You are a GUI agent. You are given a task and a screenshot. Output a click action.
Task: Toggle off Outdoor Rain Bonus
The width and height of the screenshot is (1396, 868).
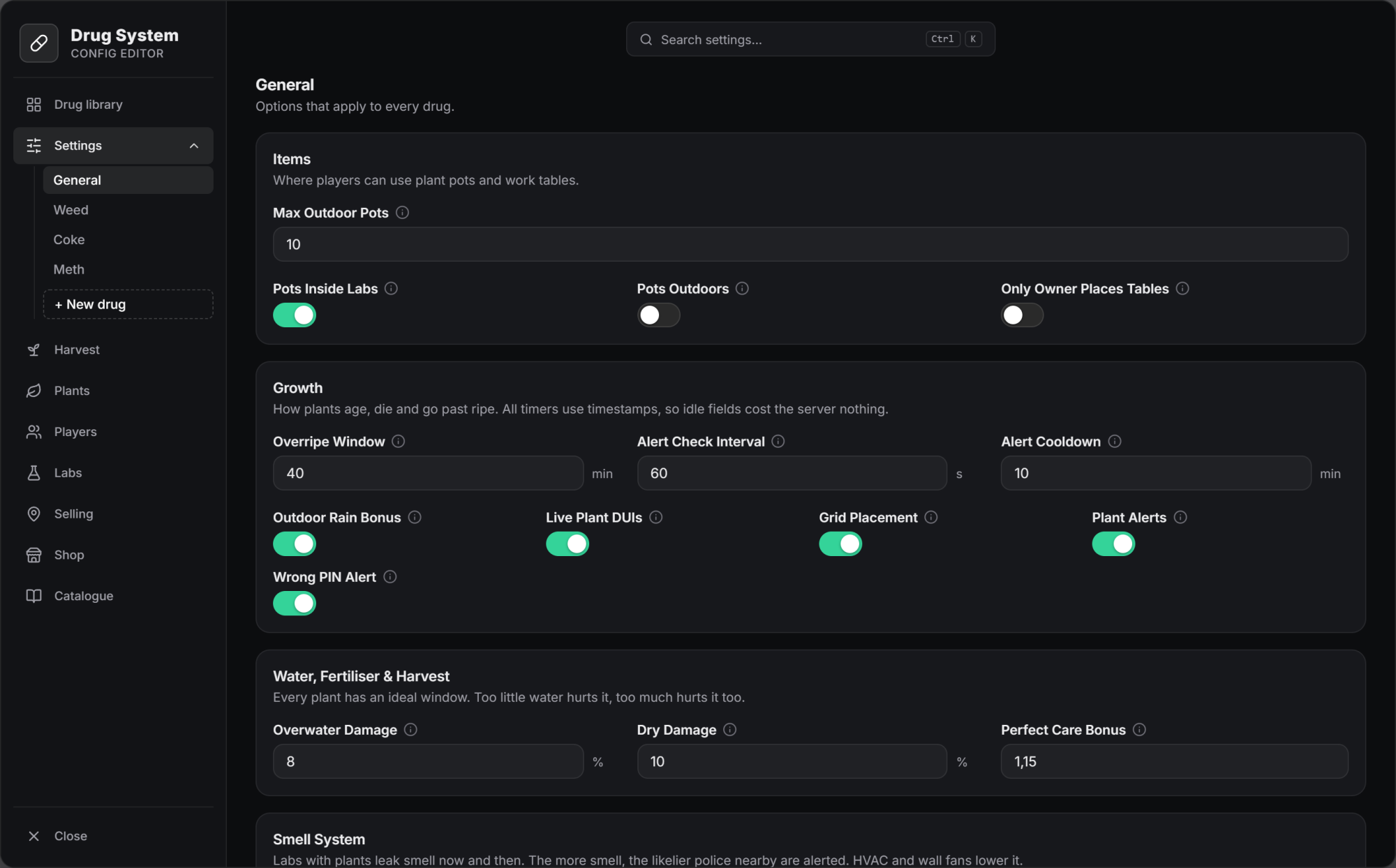[x=295, y=544]
